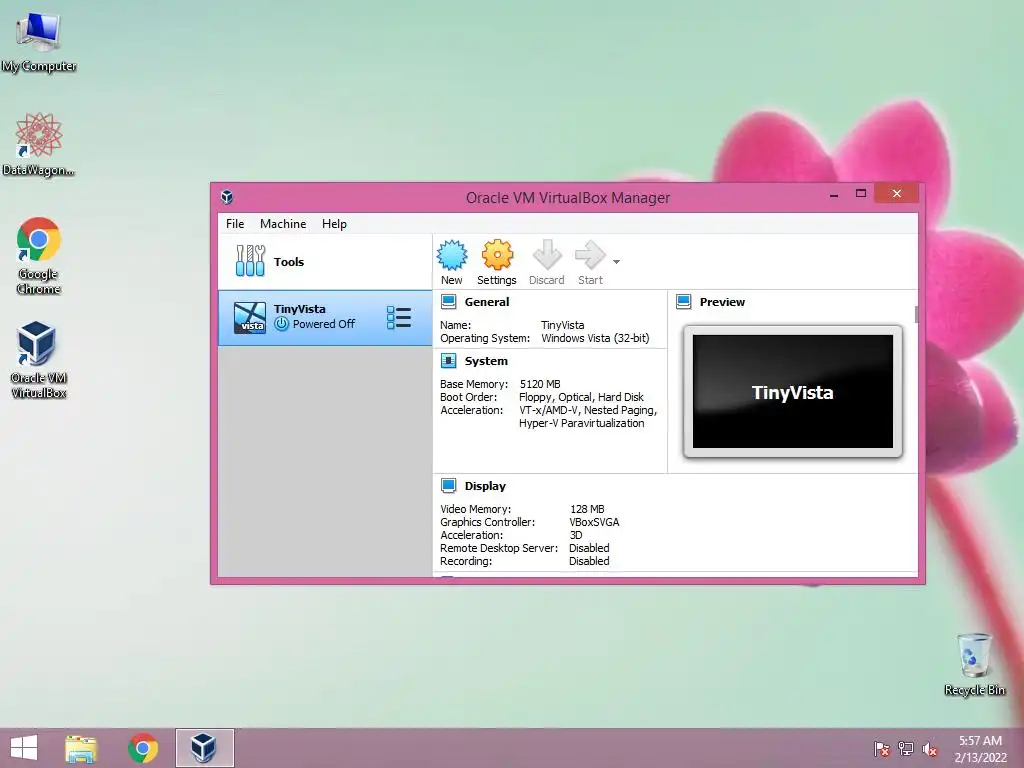Image resolution: width=1024 pixels, height=768 pixels.
Task: Open the Help menu
Action: click(334, 224)
